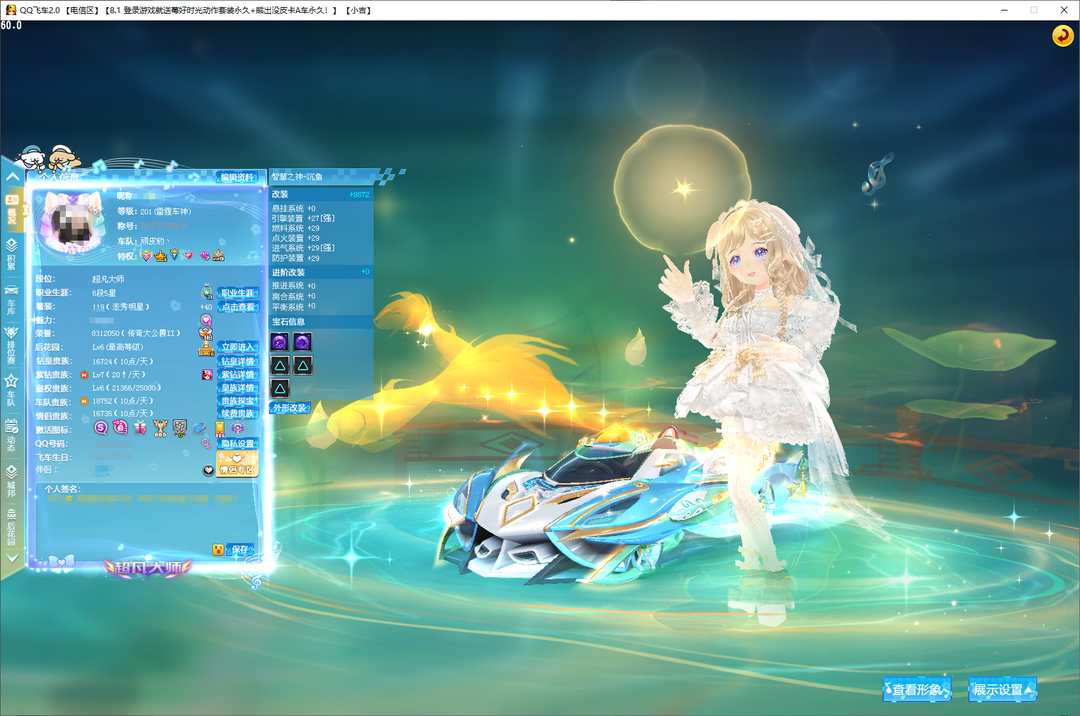Click the first purple gem slot
This screenshot has width=1080, height=716.
[x=280, y=342]
